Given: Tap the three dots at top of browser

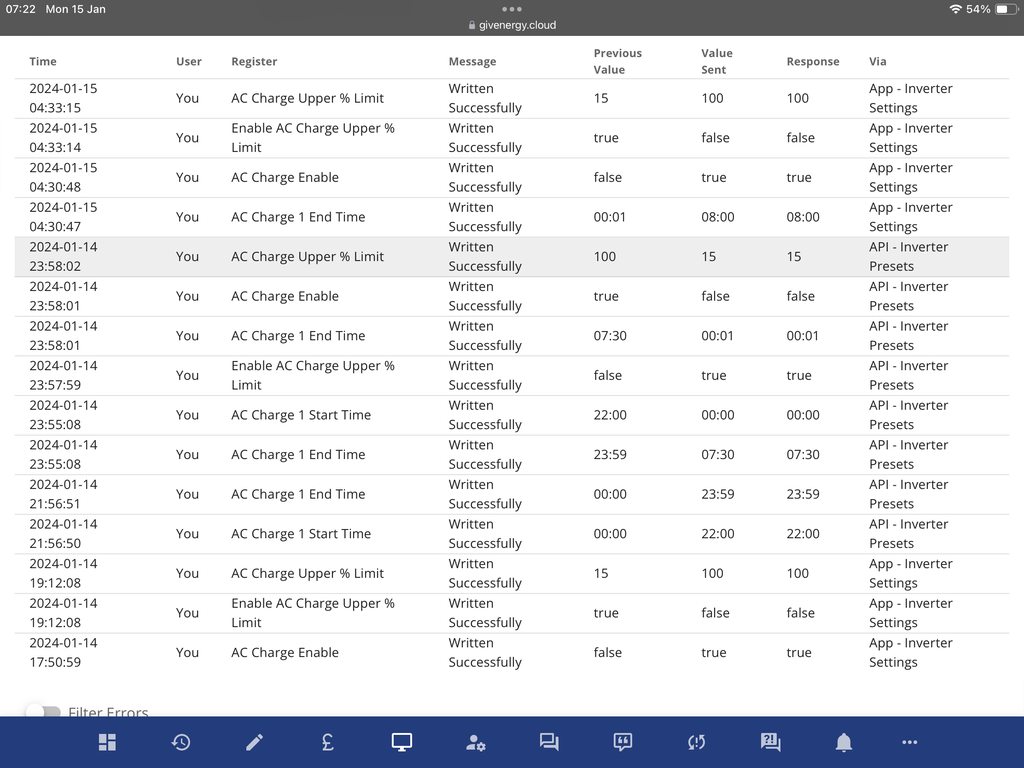Looking at the screenshot, I should click(x=512, y=9).
